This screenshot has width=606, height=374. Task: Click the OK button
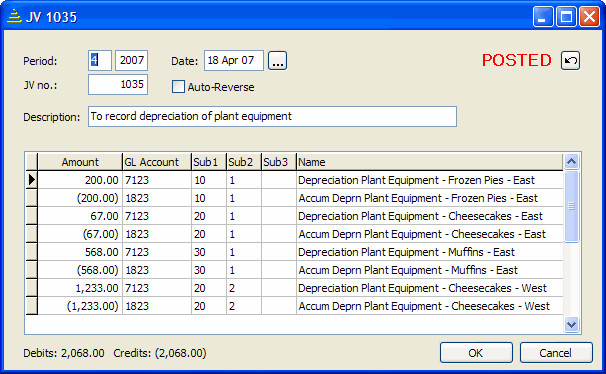point(476,353)
